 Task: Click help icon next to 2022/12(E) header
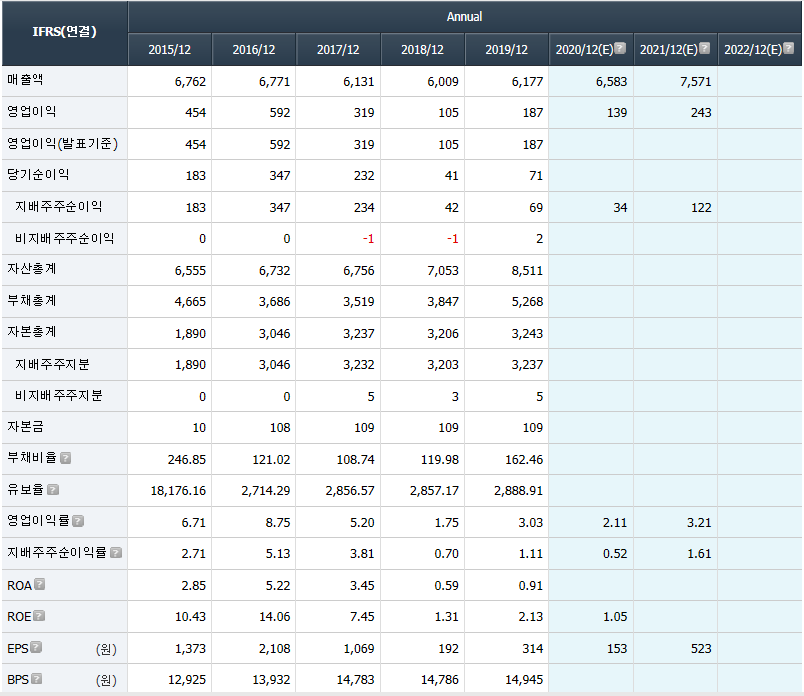coord(789,48)
